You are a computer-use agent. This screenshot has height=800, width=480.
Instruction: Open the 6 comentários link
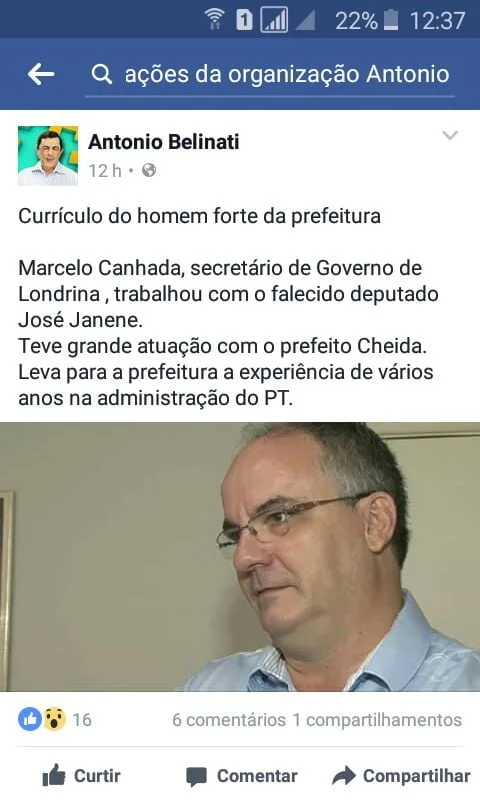click(229, 720)
